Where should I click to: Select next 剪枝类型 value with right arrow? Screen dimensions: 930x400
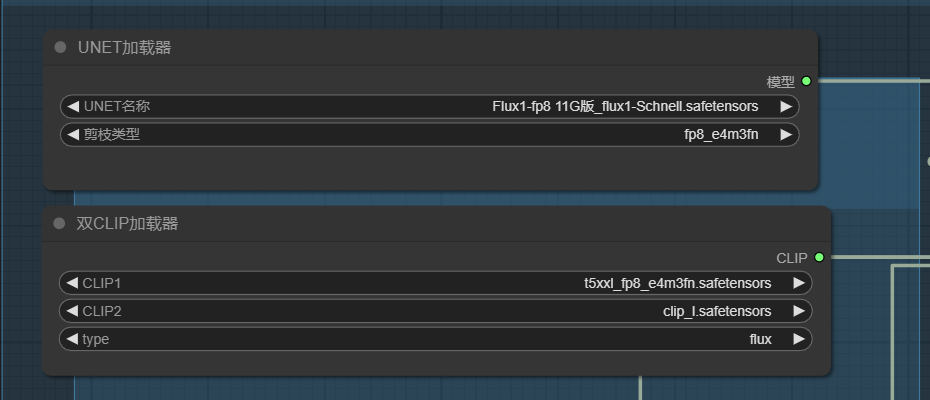coord(786,135)
